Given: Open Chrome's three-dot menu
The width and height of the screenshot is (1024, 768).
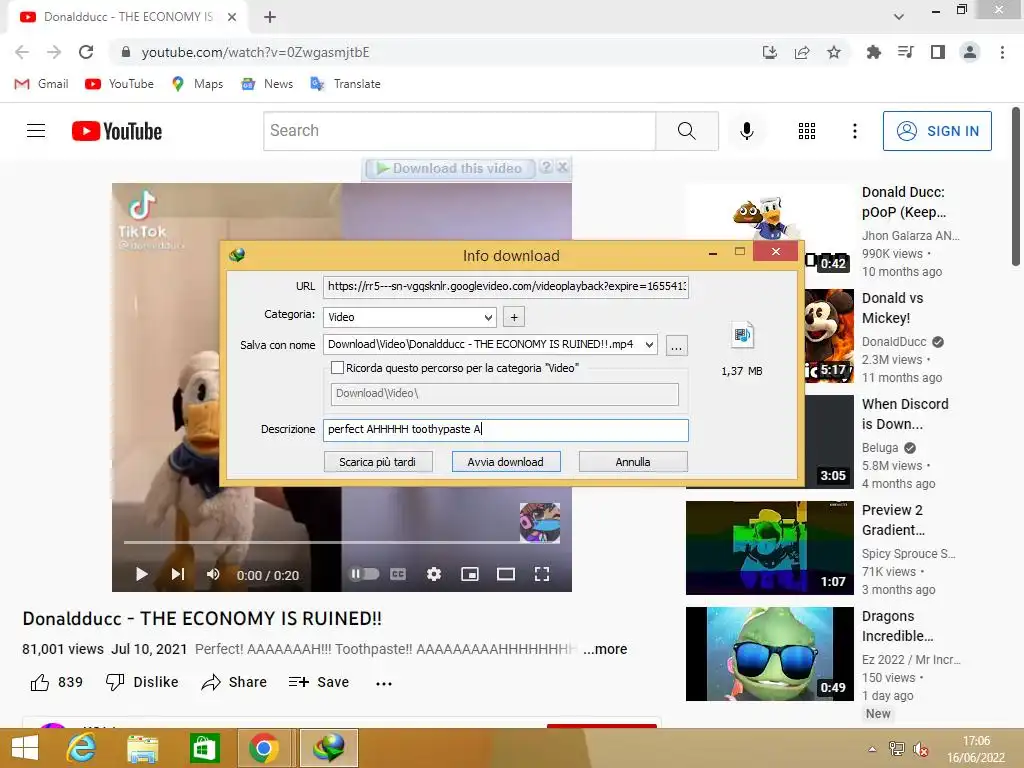Looking at the screenshot, I should coord(1002,52).
